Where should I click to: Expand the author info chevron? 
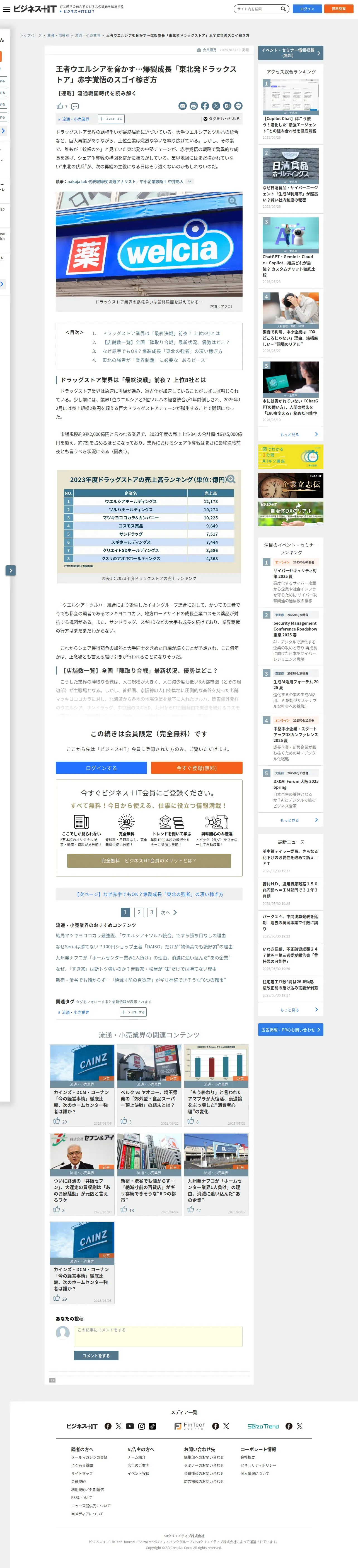190,181
